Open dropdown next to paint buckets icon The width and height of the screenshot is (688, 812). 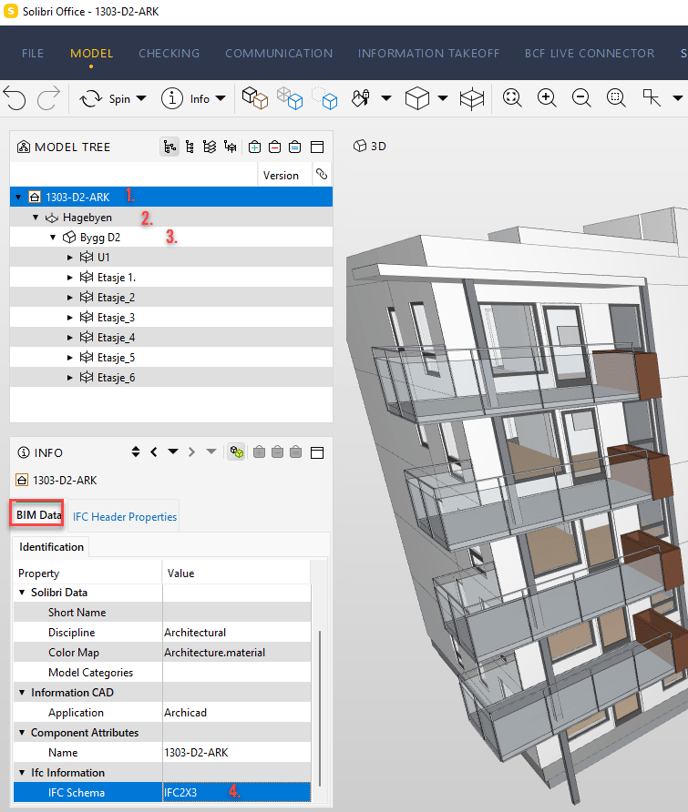coord(386,98)
